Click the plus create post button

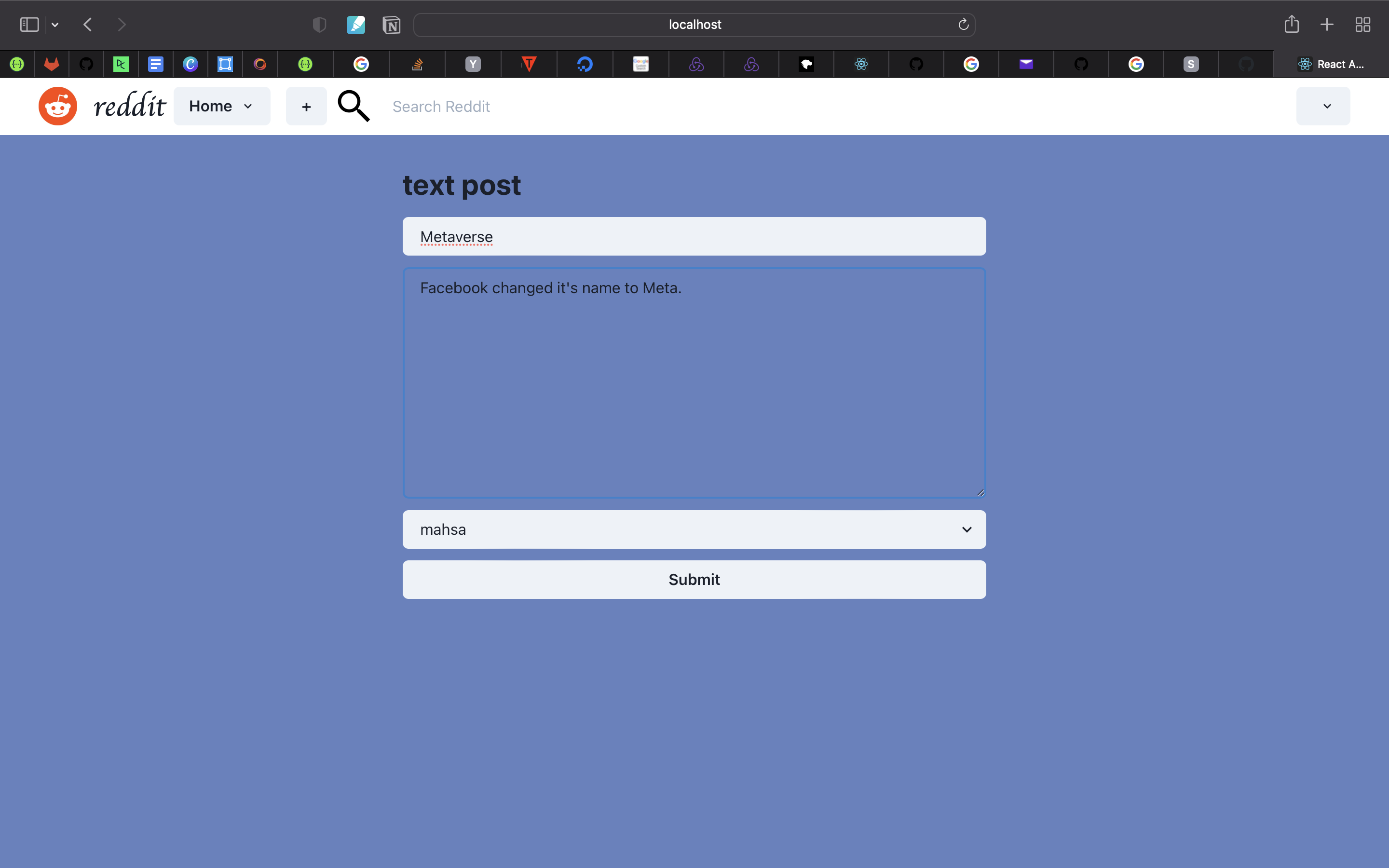click(306, 106)
